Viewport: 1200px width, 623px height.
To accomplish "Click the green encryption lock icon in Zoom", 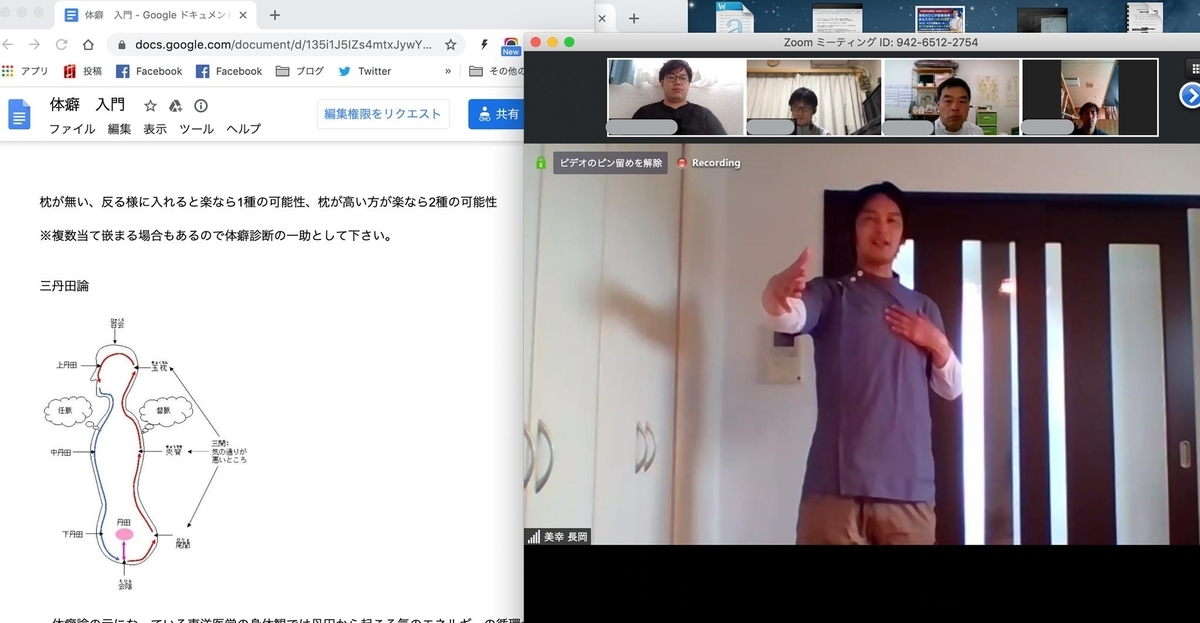I will [x=540, y=163].
